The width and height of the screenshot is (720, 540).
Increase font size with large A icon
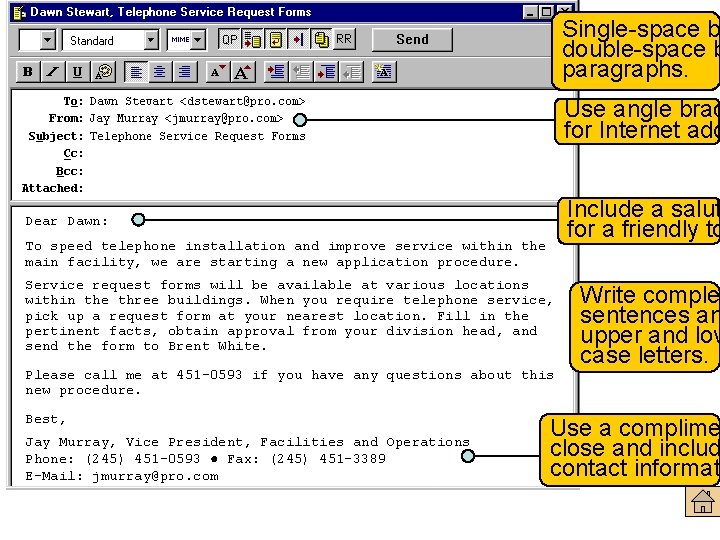tap(242, 72)
